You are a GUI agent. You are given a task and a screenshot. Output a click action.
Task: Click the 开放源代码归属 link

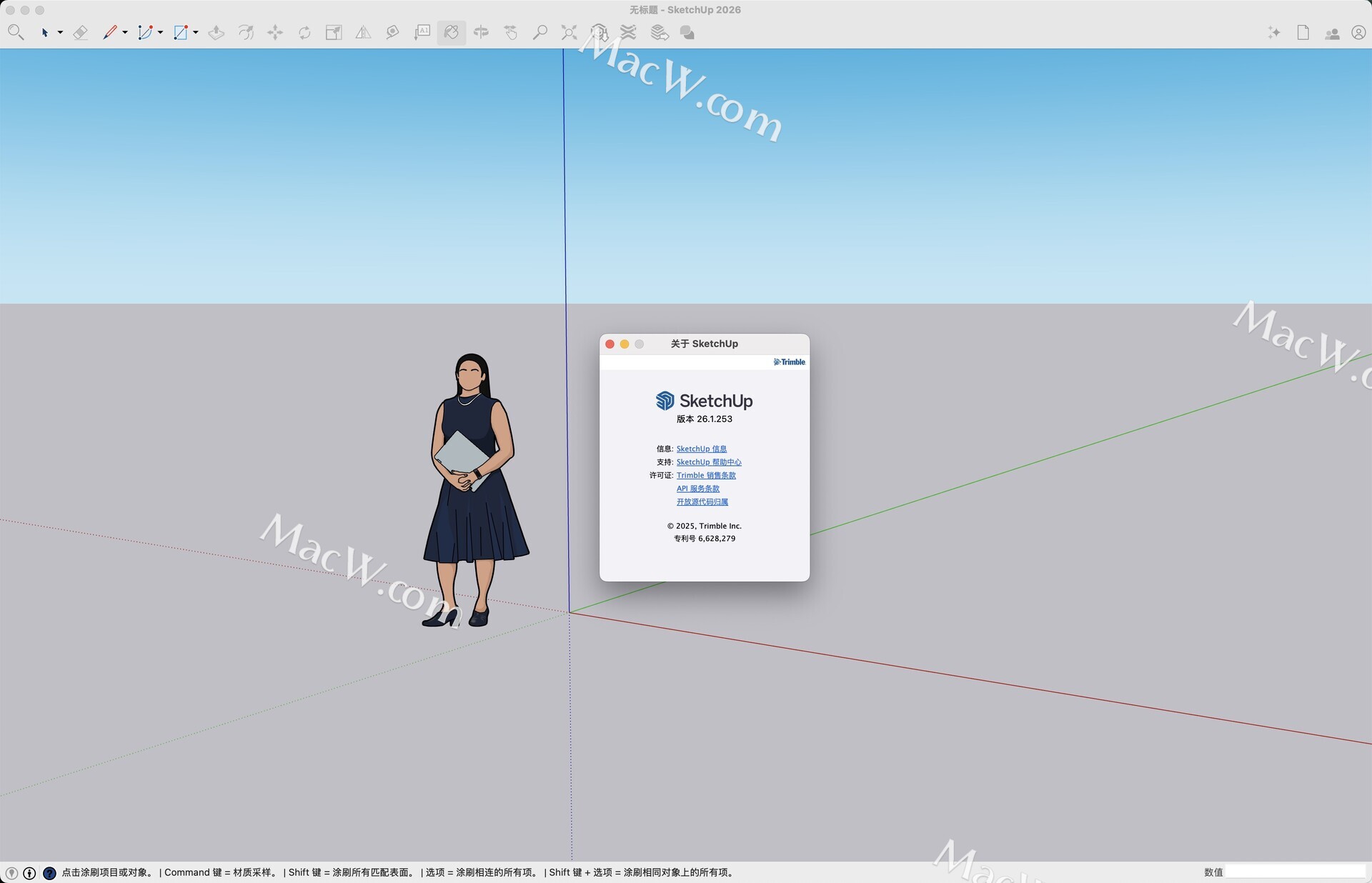click(x=702, y=502)
